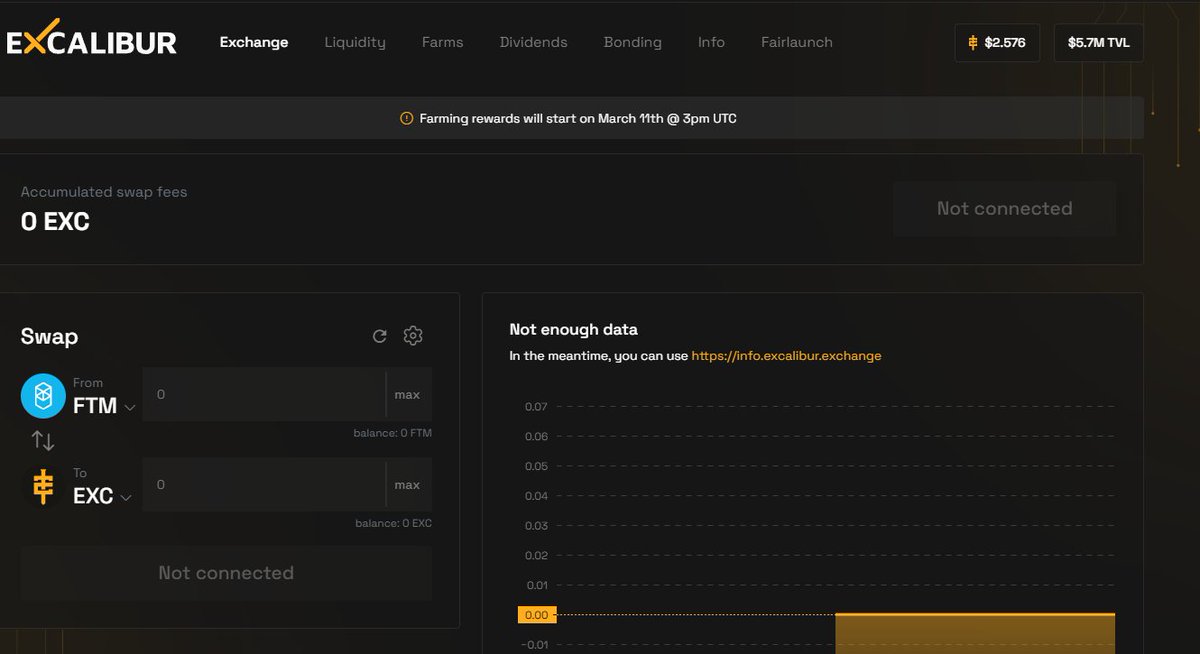Click the $5.7M TVL button
Image resolution: width=1200 pixels, height=654 pixels.
(x=1099, y=43)
